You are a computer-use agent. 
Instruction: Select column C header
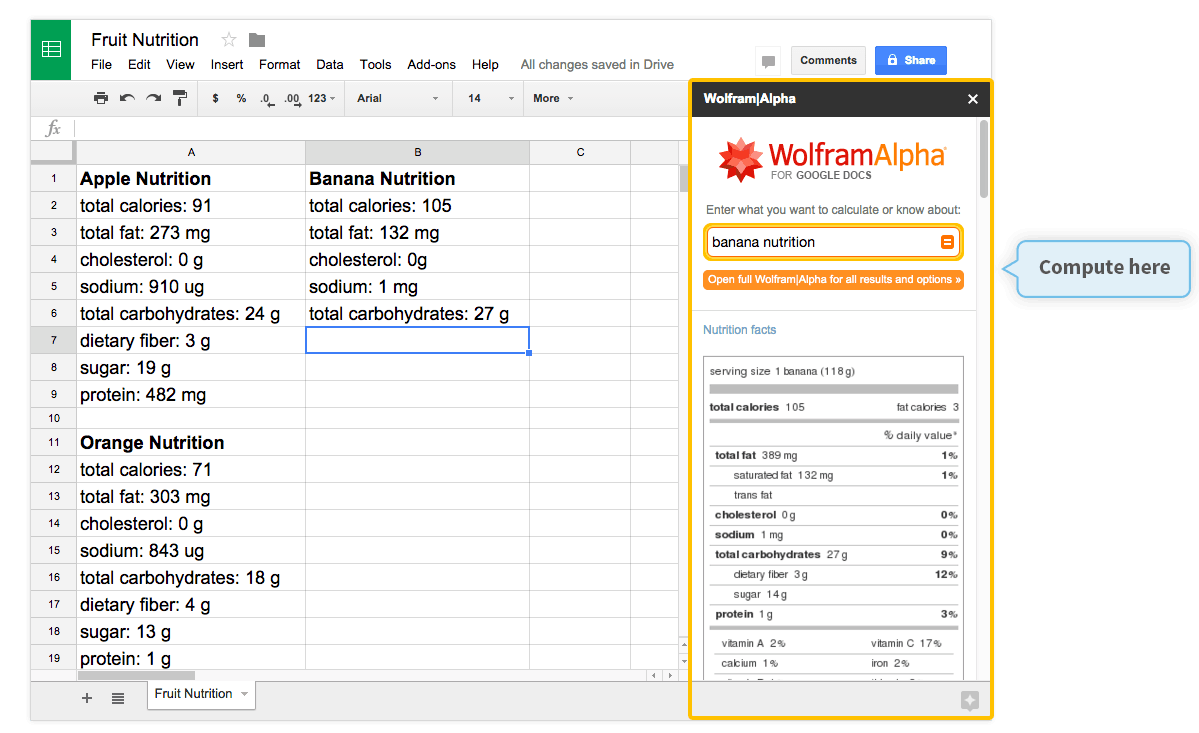point(580,152)
